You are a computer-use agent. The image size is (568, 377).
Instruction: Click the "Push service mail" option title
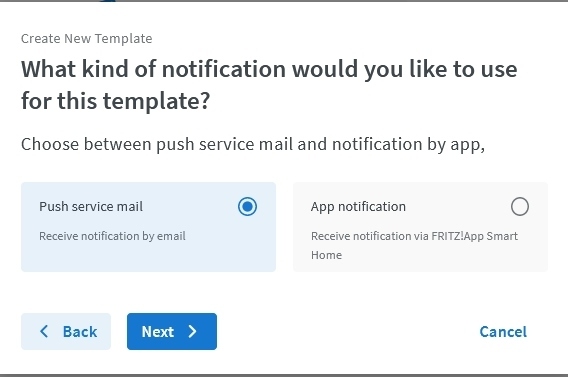coord(91,206)
